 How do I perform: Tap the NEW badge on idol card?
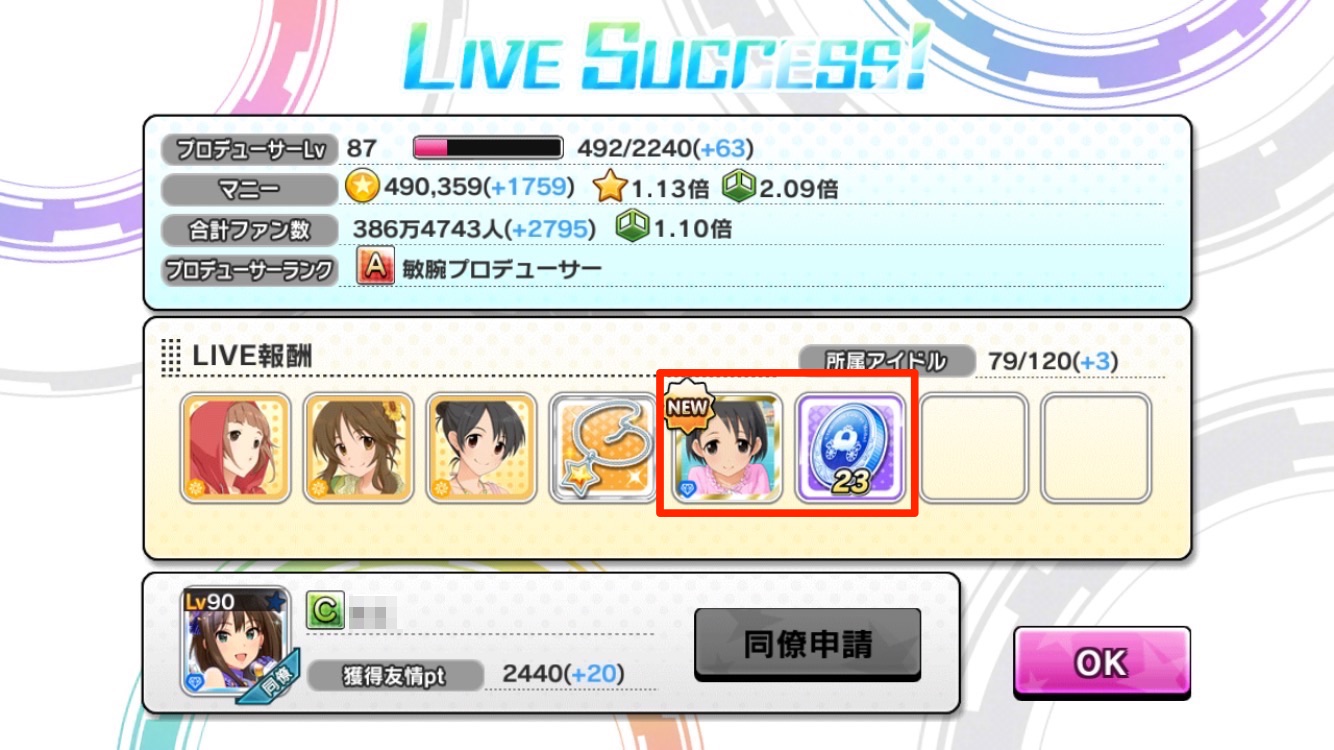point(690,406)
